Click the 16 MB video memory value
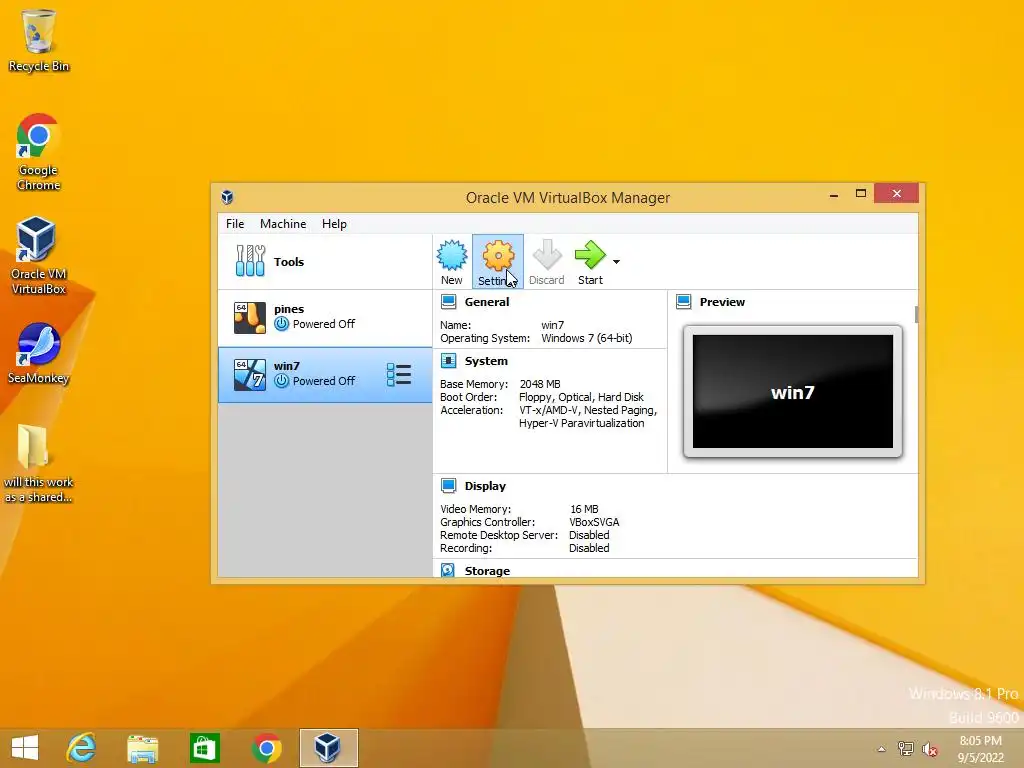The width and height of the screenshot is (1024, 768). coord(584,509)
